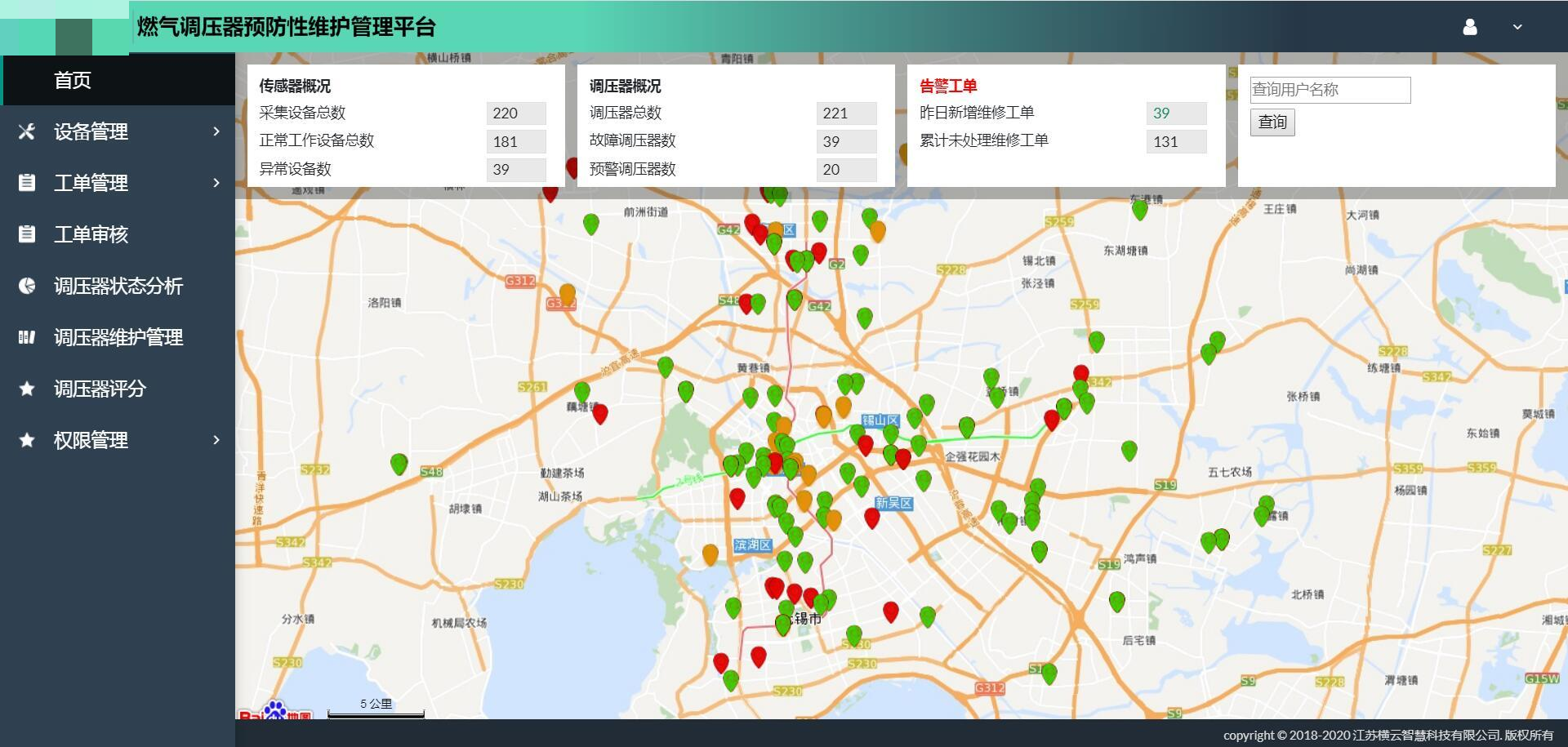Click the red marker near 藕塘镇
This screenshot has width=1568, height=747.
click(600, 414)
